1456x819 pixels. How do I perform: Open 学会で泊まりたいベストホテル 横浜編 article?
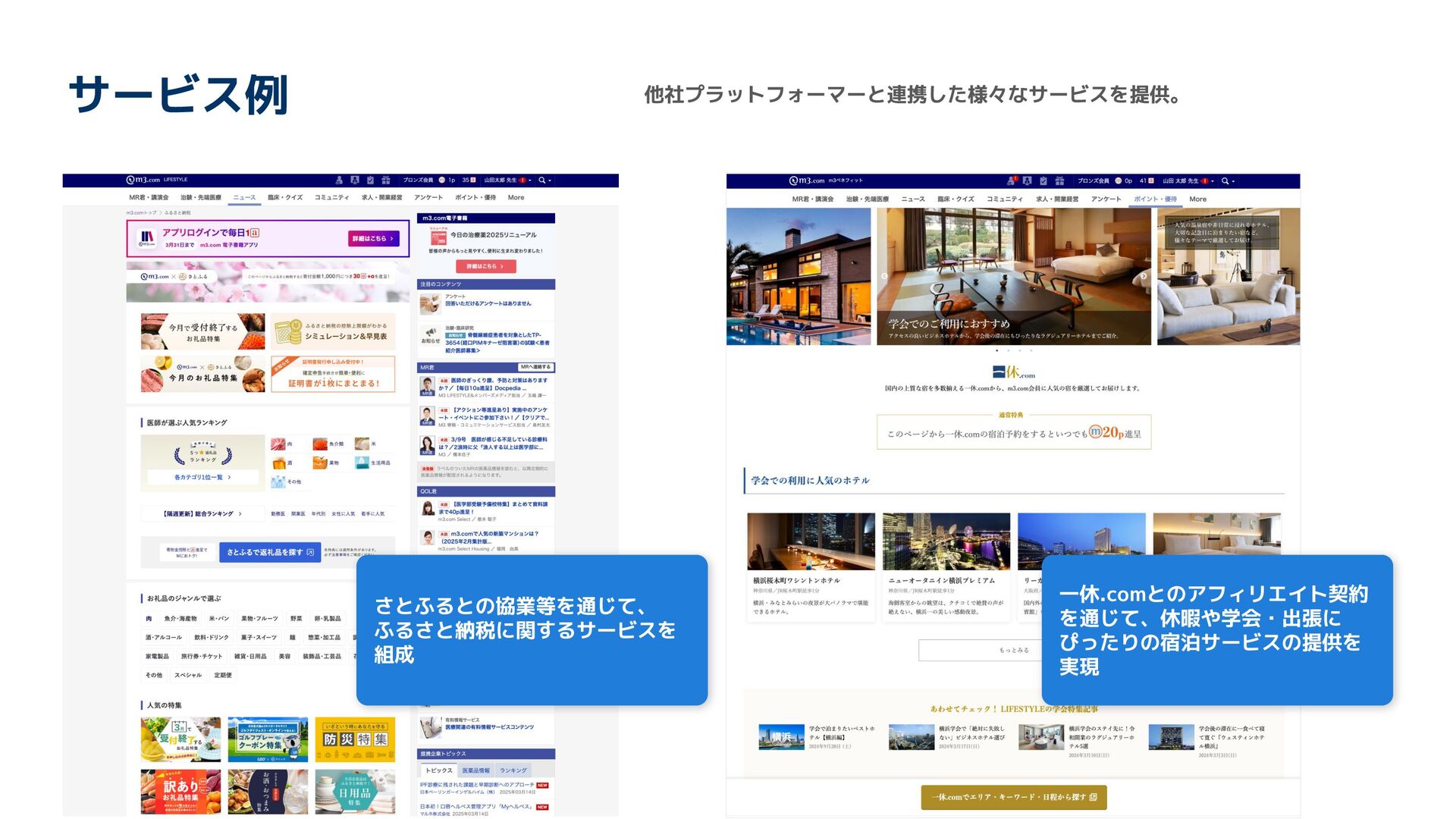pyautogui.click(x=817, y=736)
